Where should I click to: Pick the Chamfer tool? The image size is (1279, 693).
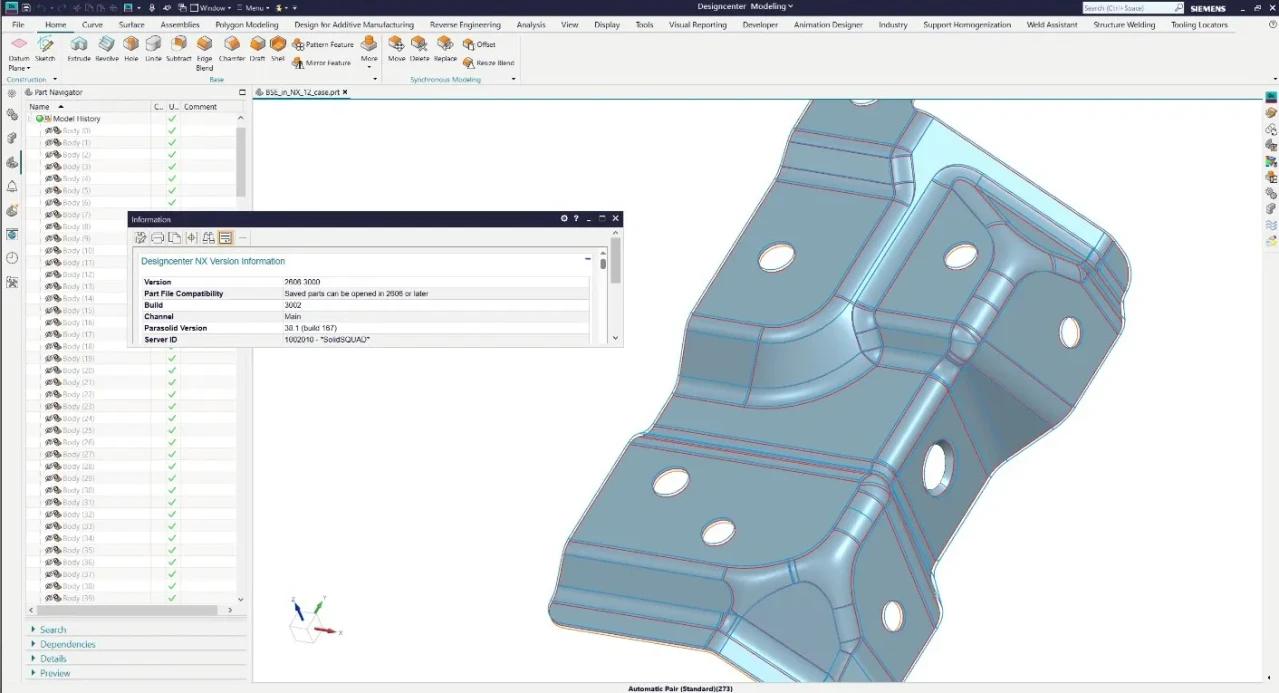[x=232, y=48]
